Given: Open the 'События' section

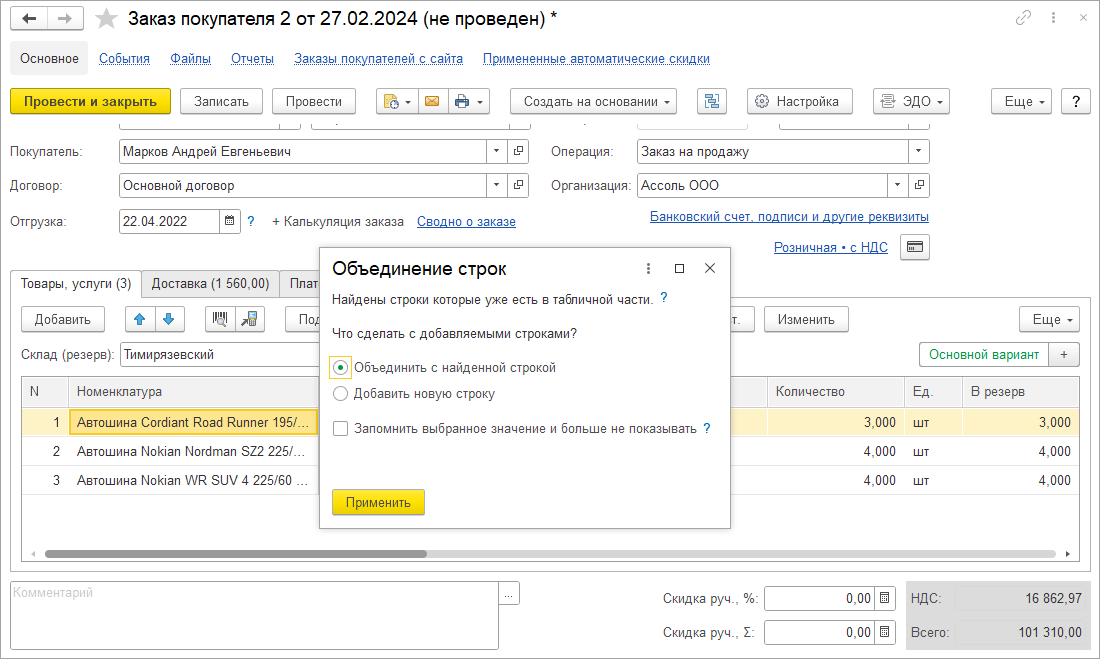Looking at the screenshot, I should (124, 58).
